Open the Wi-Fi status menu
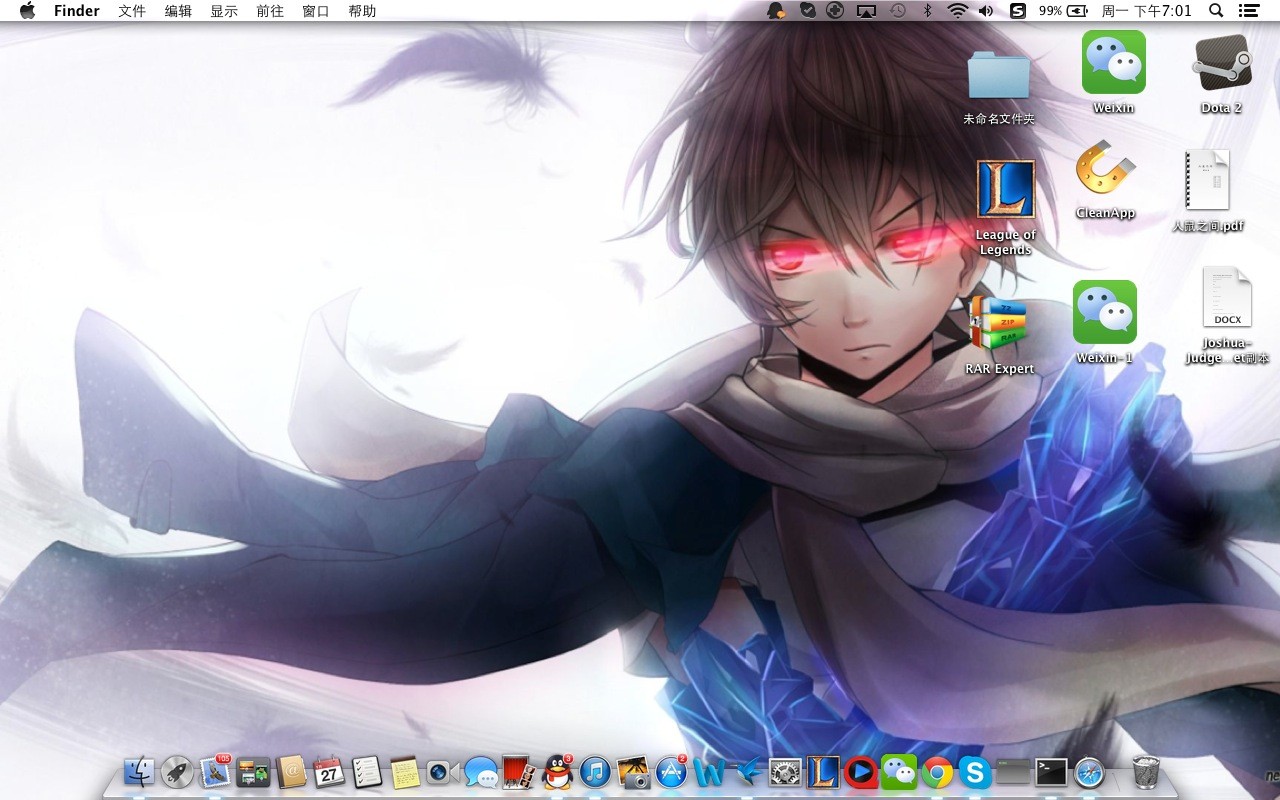 point(958,11)
